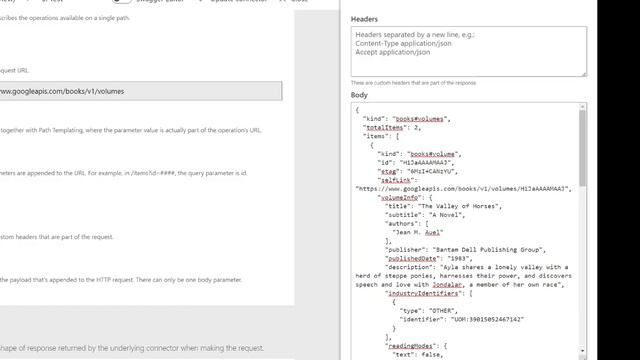Click the "subtitle": "A Novel" line

coord(425,215)
